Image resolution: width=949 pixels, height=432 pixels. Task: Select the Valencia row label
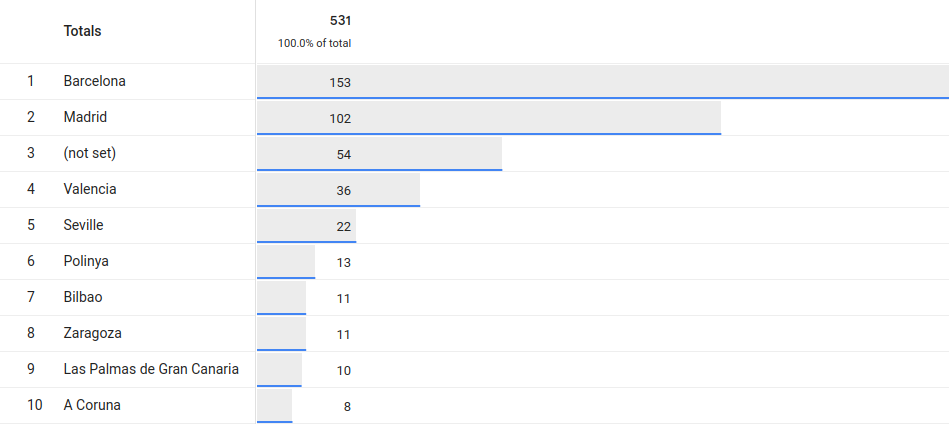click(x=90, y=189)
